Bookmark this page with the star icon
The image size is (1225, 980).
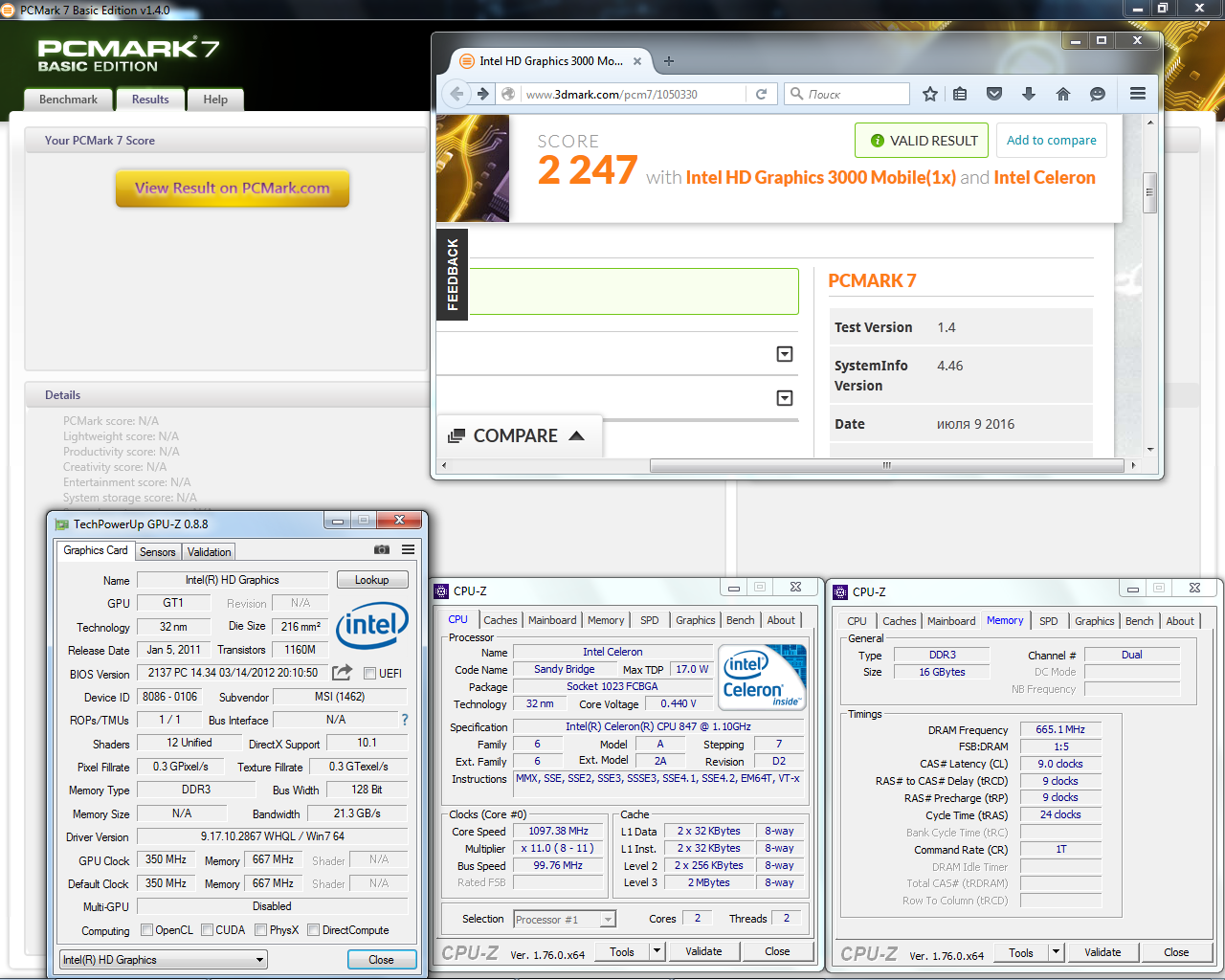pyautogui.click(x=930, y=94)
